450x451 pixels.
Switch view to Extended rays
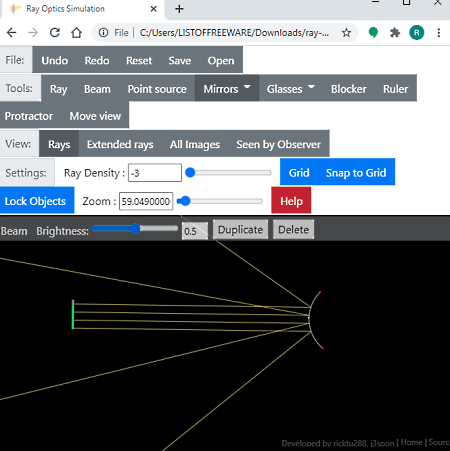coord(120,144)
